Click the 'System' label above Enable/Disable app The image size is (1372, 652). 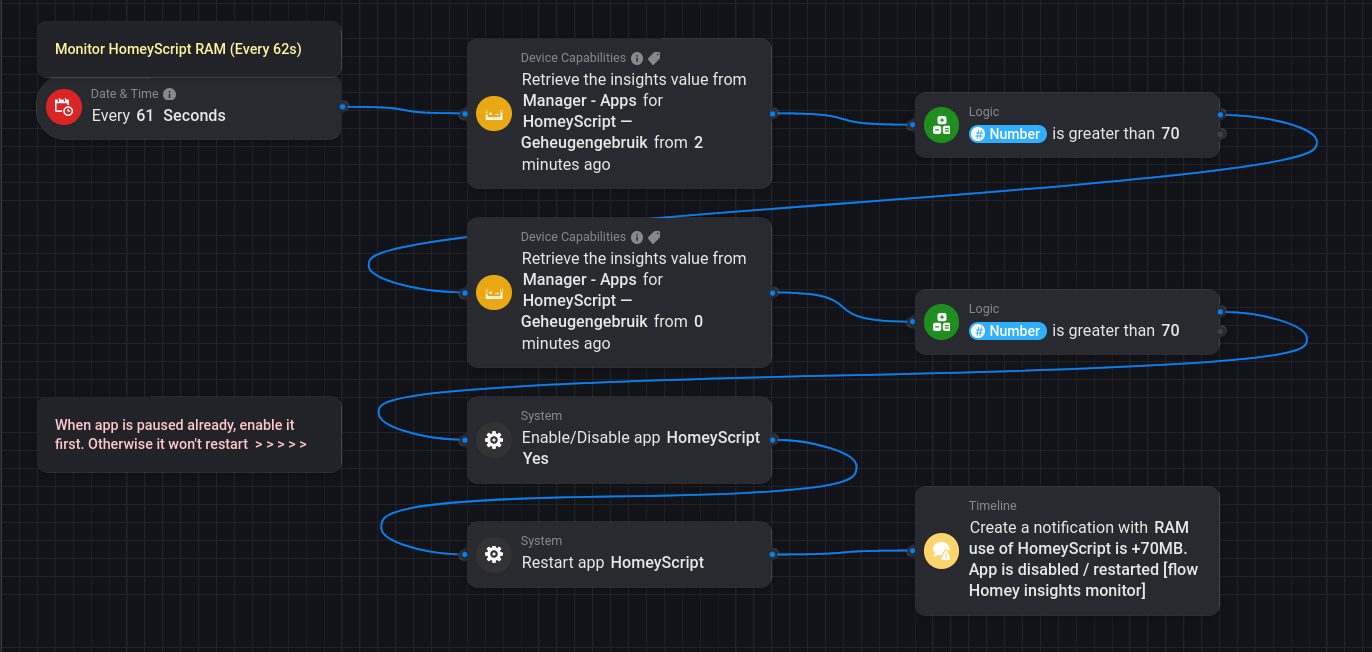coord(541,416)
